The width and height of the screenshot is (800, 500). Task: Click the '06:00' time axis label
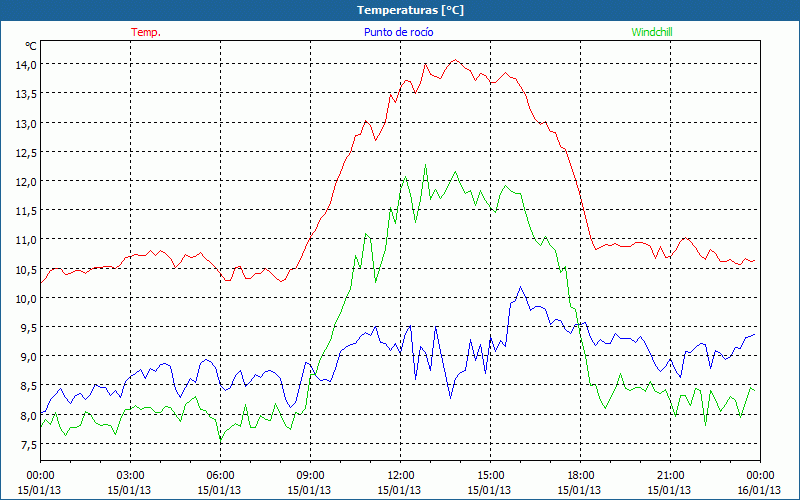[220, 476]
